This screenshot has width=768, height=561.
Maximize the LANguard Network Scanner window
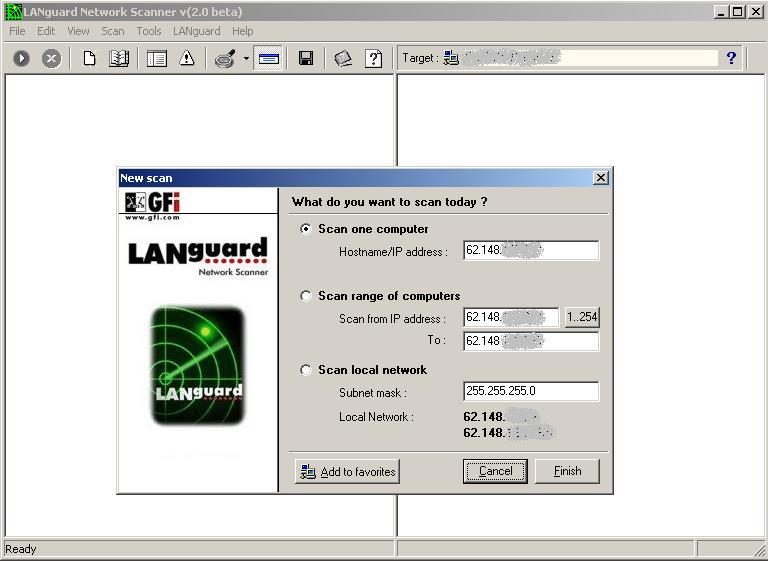[738, 12]
